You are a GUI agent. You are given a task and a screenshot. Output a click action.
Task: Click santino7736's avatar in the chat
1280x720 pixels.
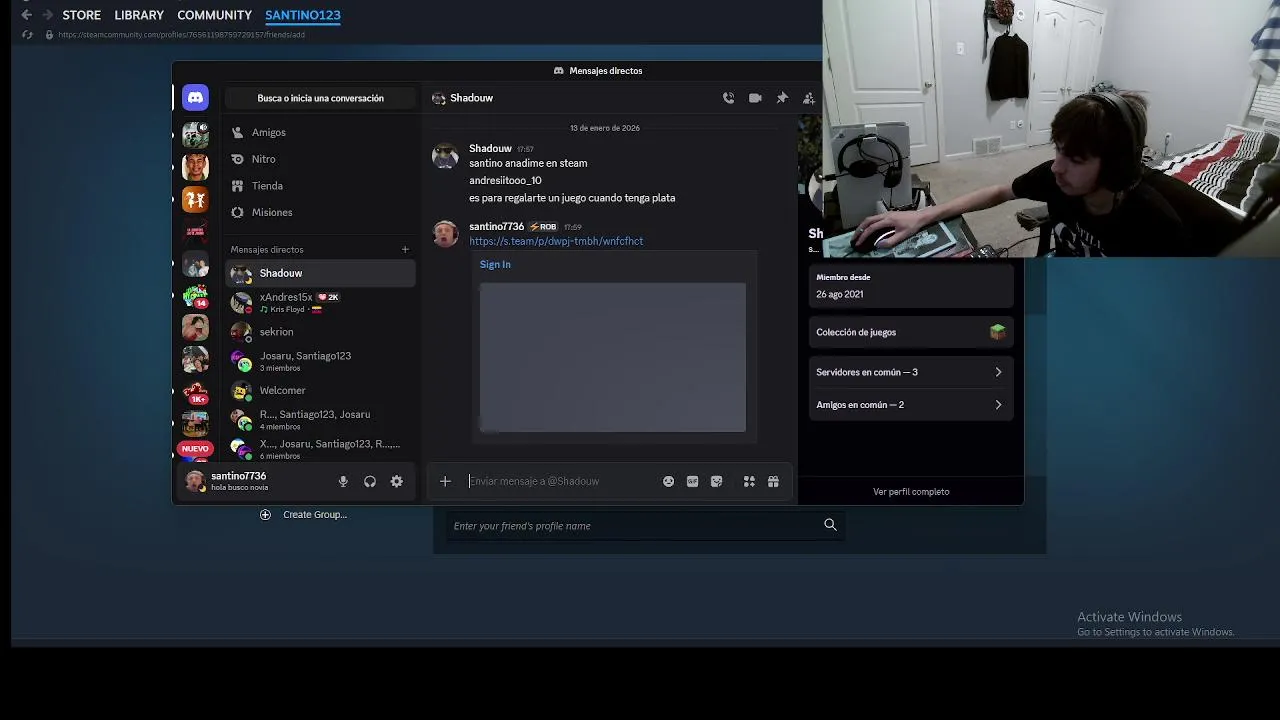coord(445,234)
